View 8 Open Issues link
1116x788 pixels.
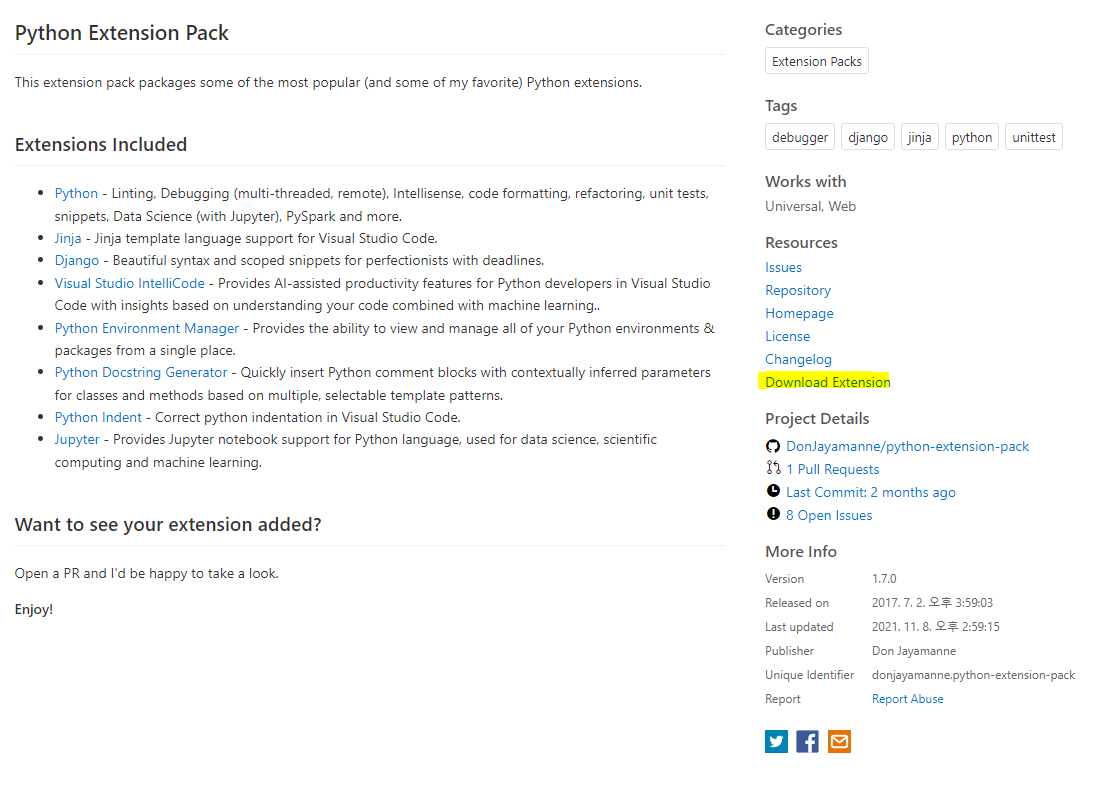click(829, 515)
